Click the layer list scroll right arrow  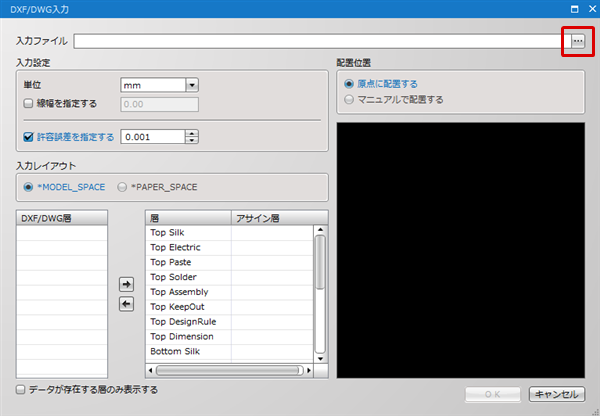(309, 370)
